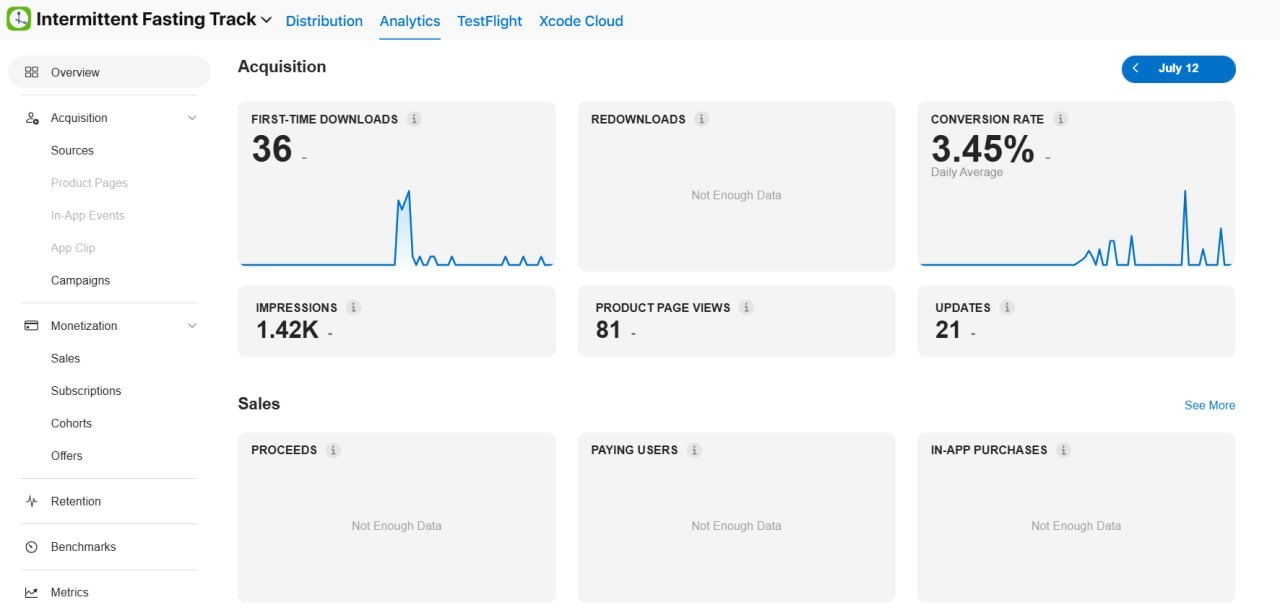The width and height of the screenshot is (1280, 613).
Task: Select the Analytics tab
Action: pyautogui.click(x=410, y=20)
